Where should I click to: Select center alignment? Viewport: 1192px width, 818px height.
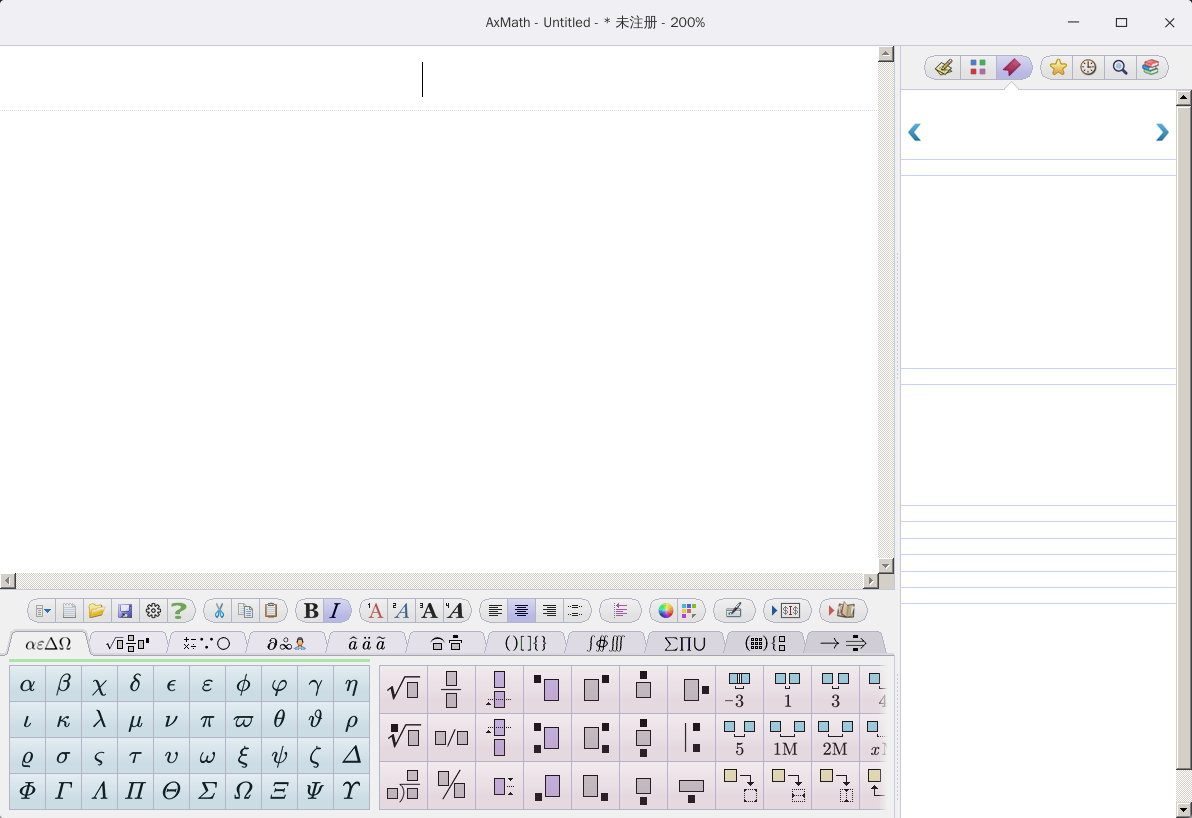(521, 611)
